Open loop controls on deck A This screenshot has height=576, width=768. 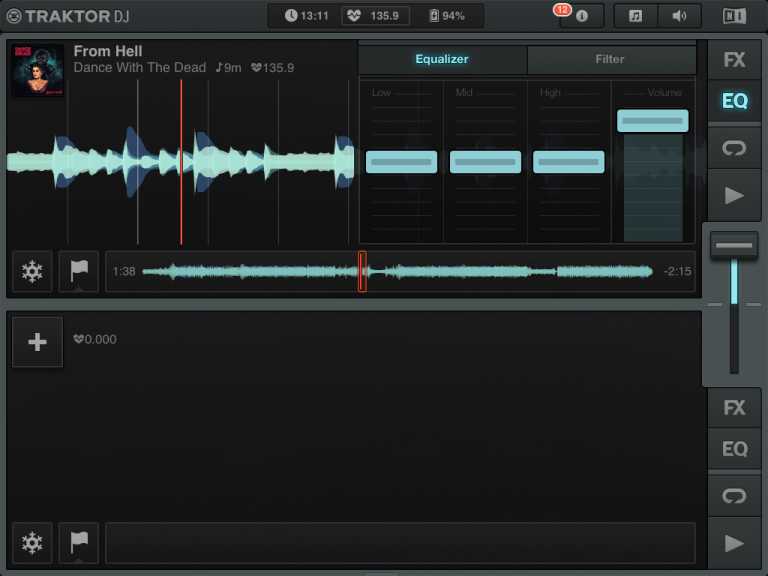(x=734, y=148)
